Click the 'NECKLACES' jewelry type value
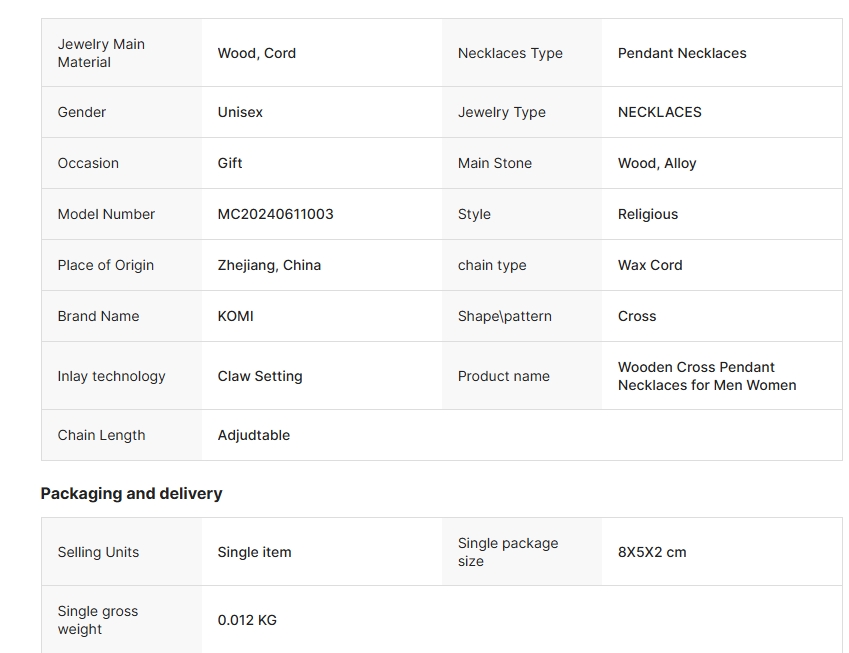The height and width of the screenshot is (653, 849). click(660, 112)
